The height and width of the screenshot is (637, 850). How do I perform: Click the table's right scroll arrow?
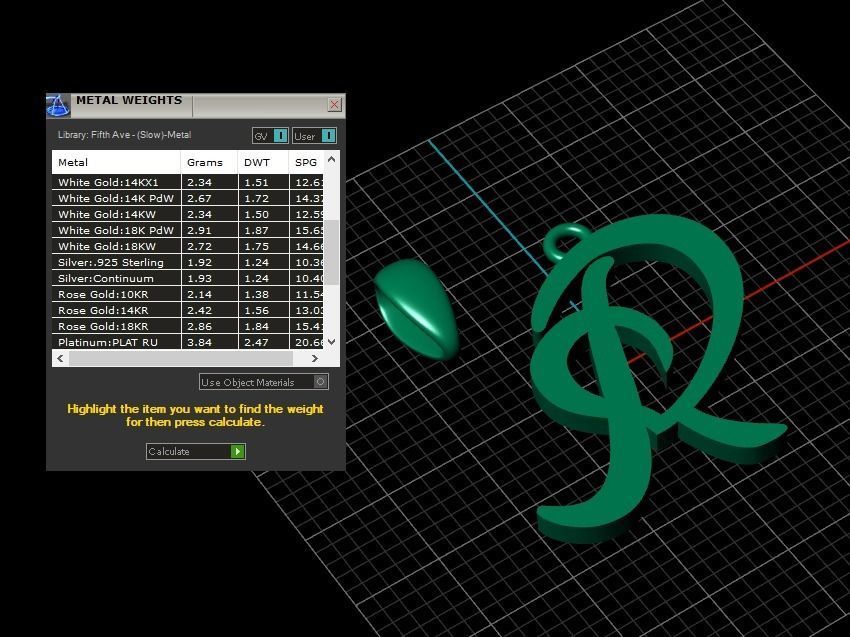click(314, 358)
